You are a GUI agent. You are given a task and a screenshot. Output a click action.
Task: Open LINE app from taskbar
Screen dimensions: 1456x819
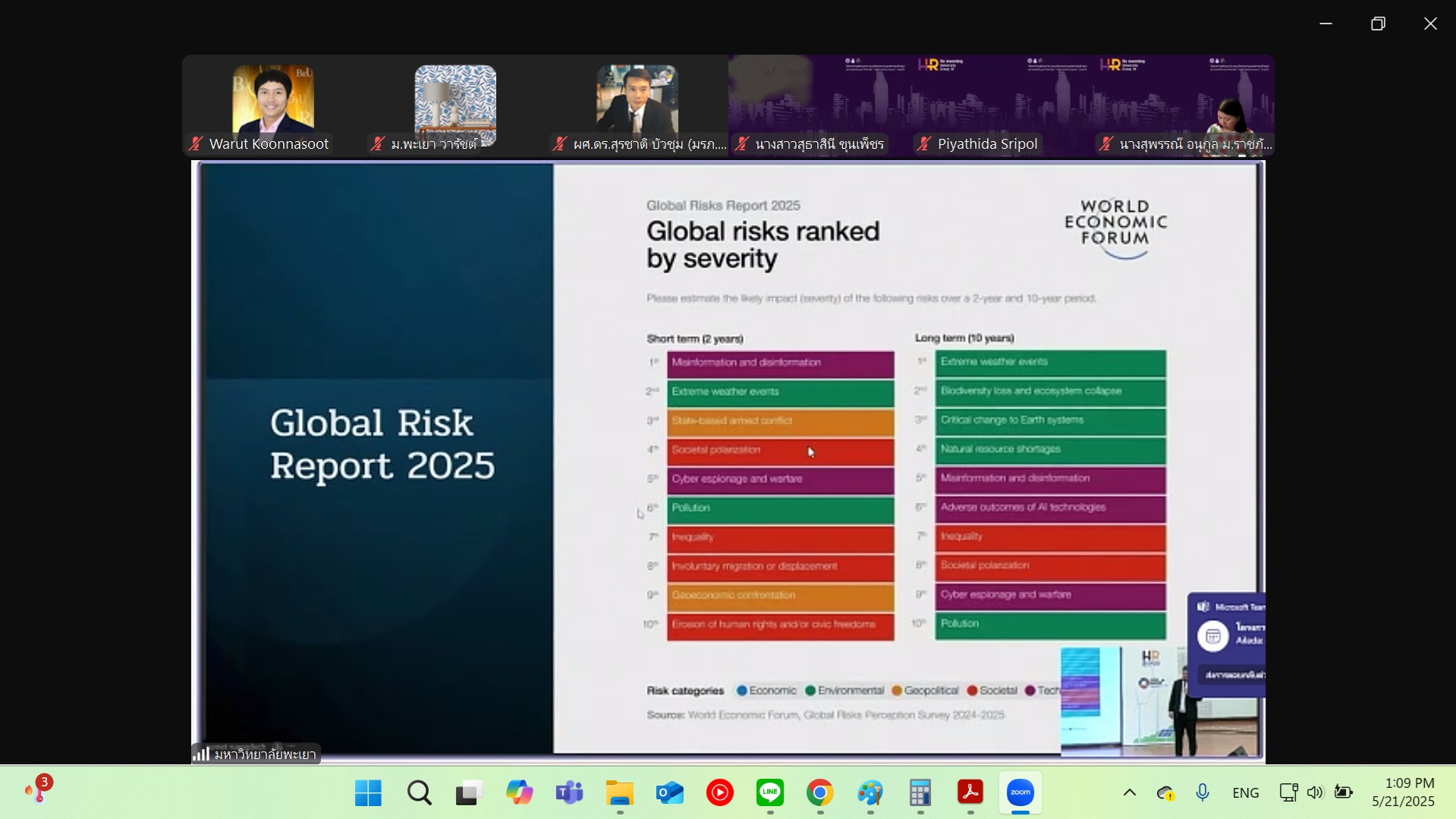pos(770,793)
